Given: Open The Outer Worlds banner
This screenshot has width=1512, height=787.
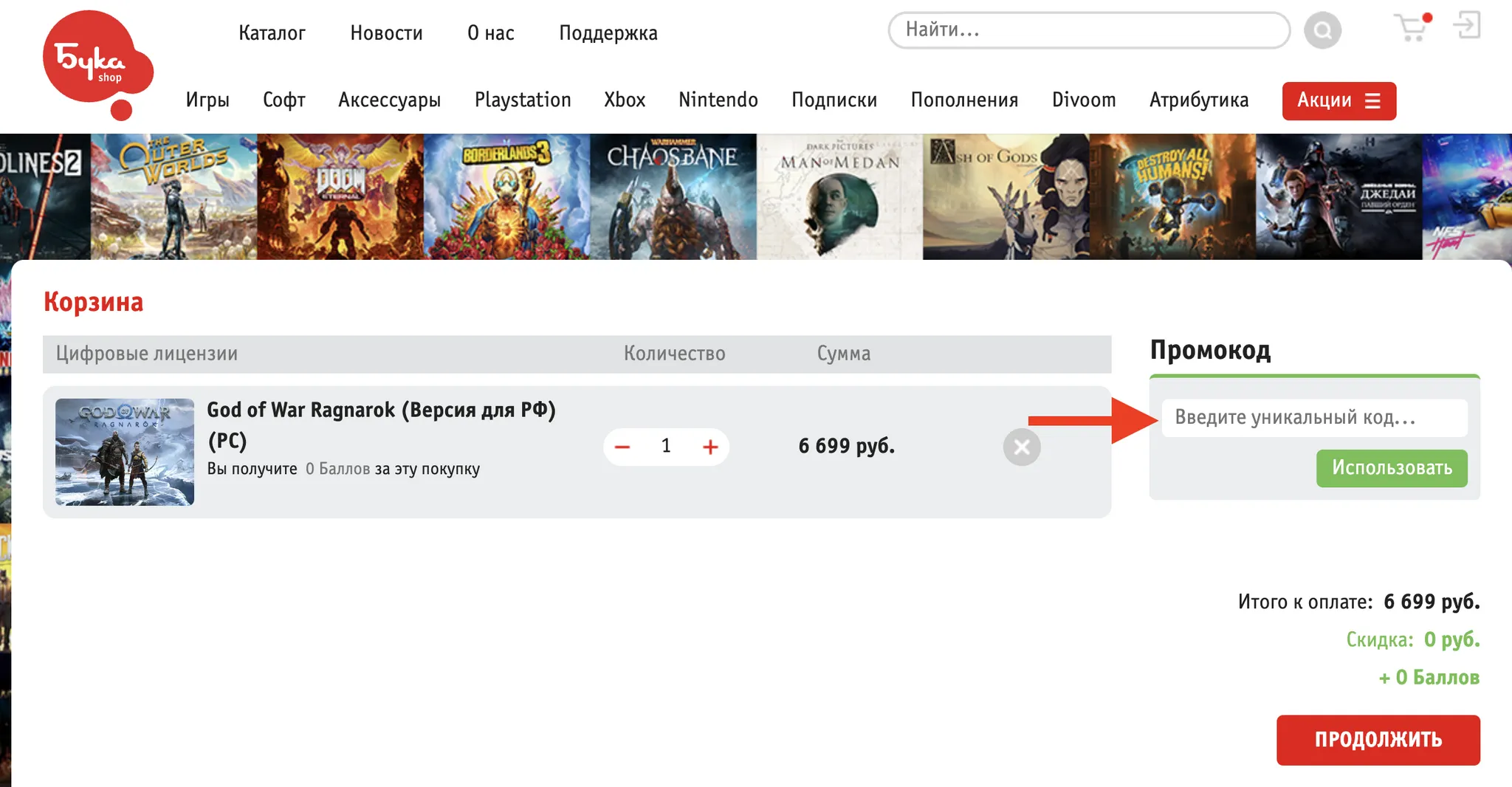Looking at the screenshot, I should click(173, 196).
